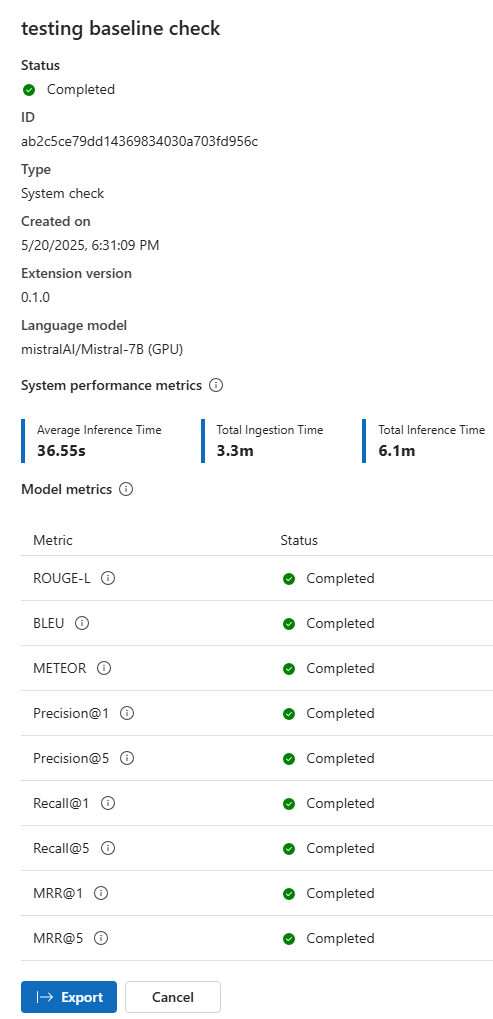Screen dimensions: 493x1019
Task: Open the ROUGE-L info tooltip icon
Action: tap(108, 578)
